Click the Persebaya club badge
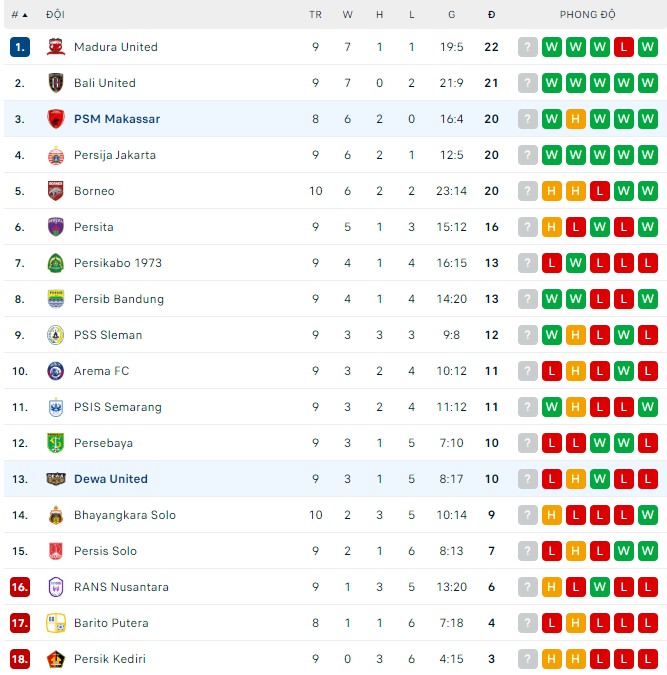667x675 pixels. [56, 443]
